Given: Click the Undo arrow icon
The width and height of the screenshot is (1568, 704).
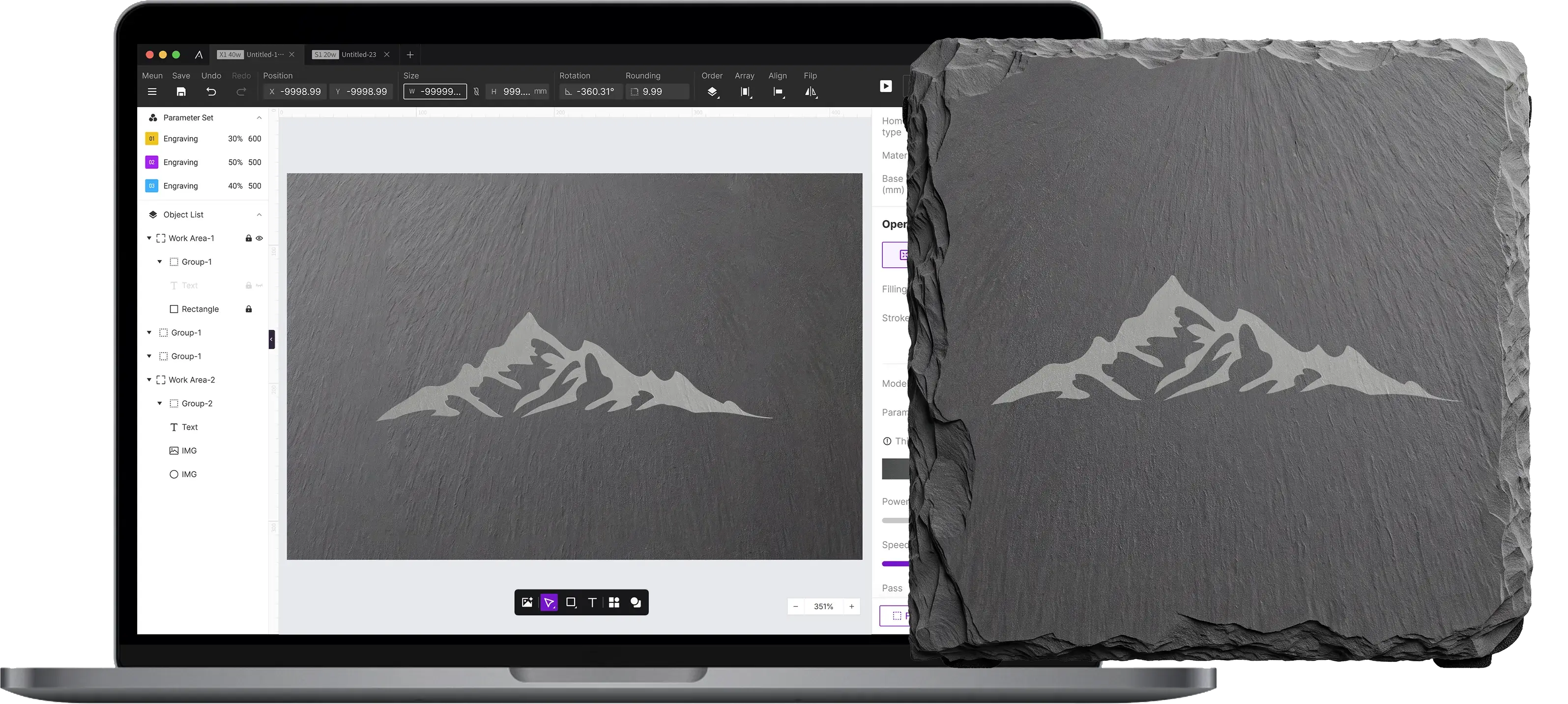Looking at the screenshot, I should tap(211, 92).
